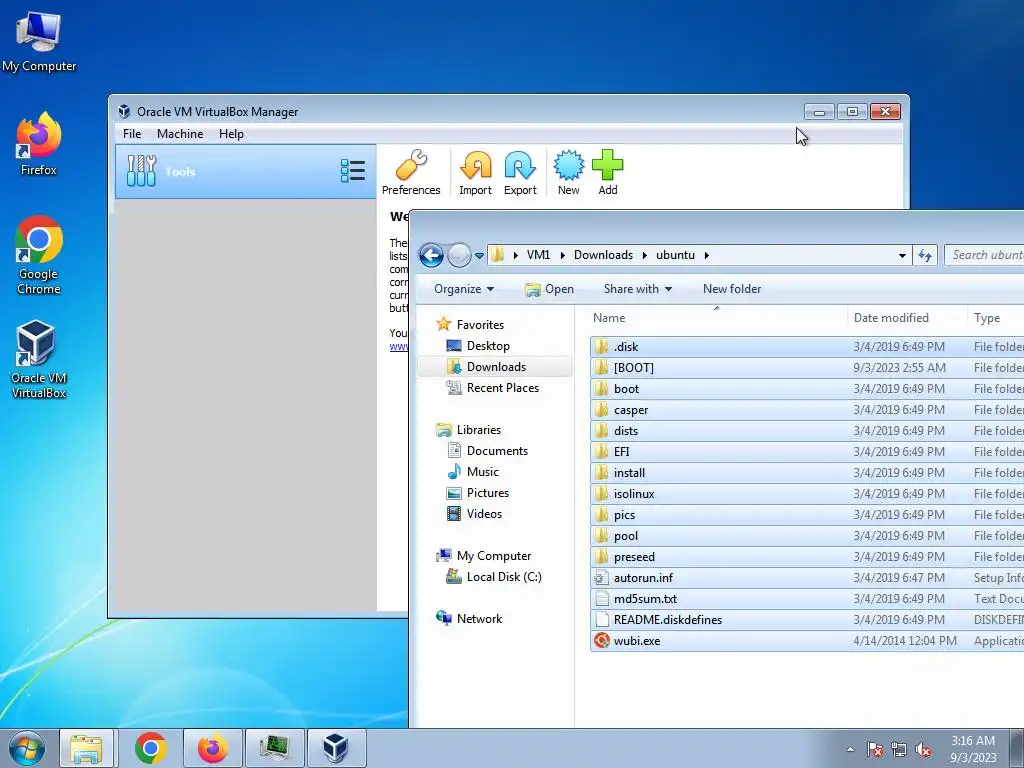Screen dimensions: 1024x768
Task: Open the File menu in VirtualBox
Action: [132, 134]
